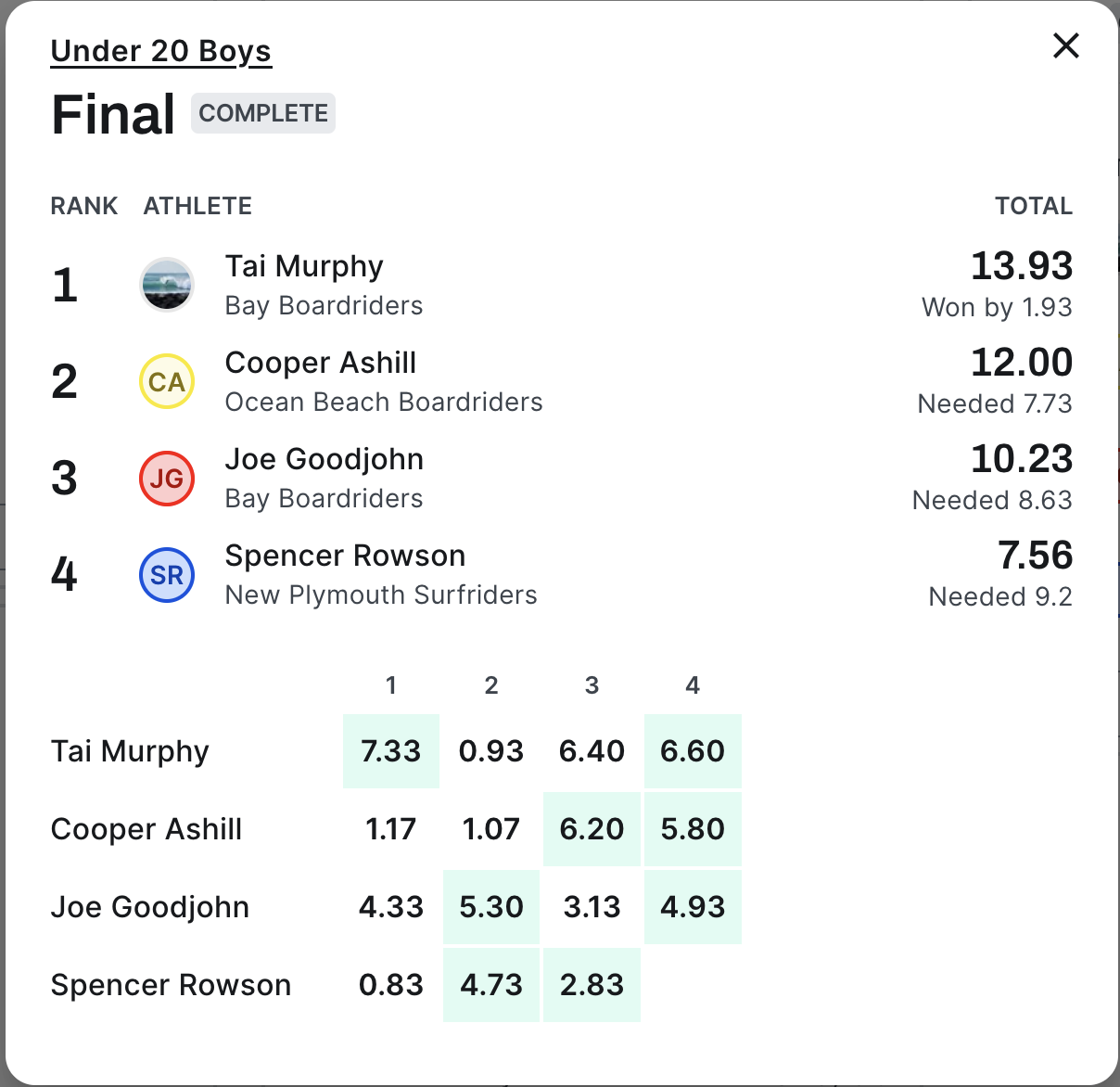Click the COMPLETE status badge
This screenshot has width=1120, height=1087.
263,113
